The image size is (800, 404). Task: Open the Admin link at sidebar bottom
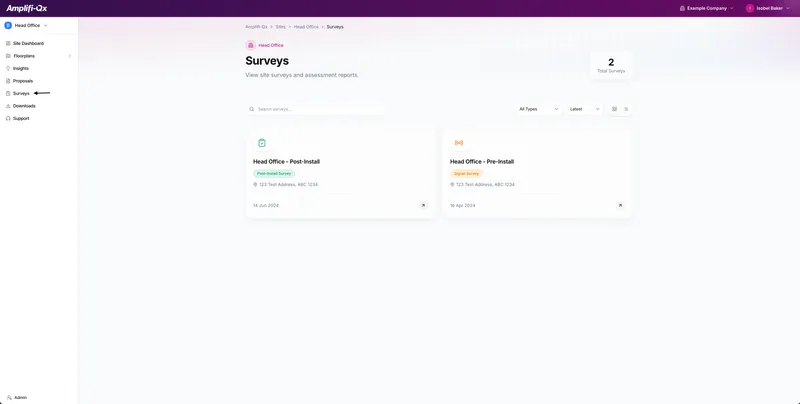point(20,397)
